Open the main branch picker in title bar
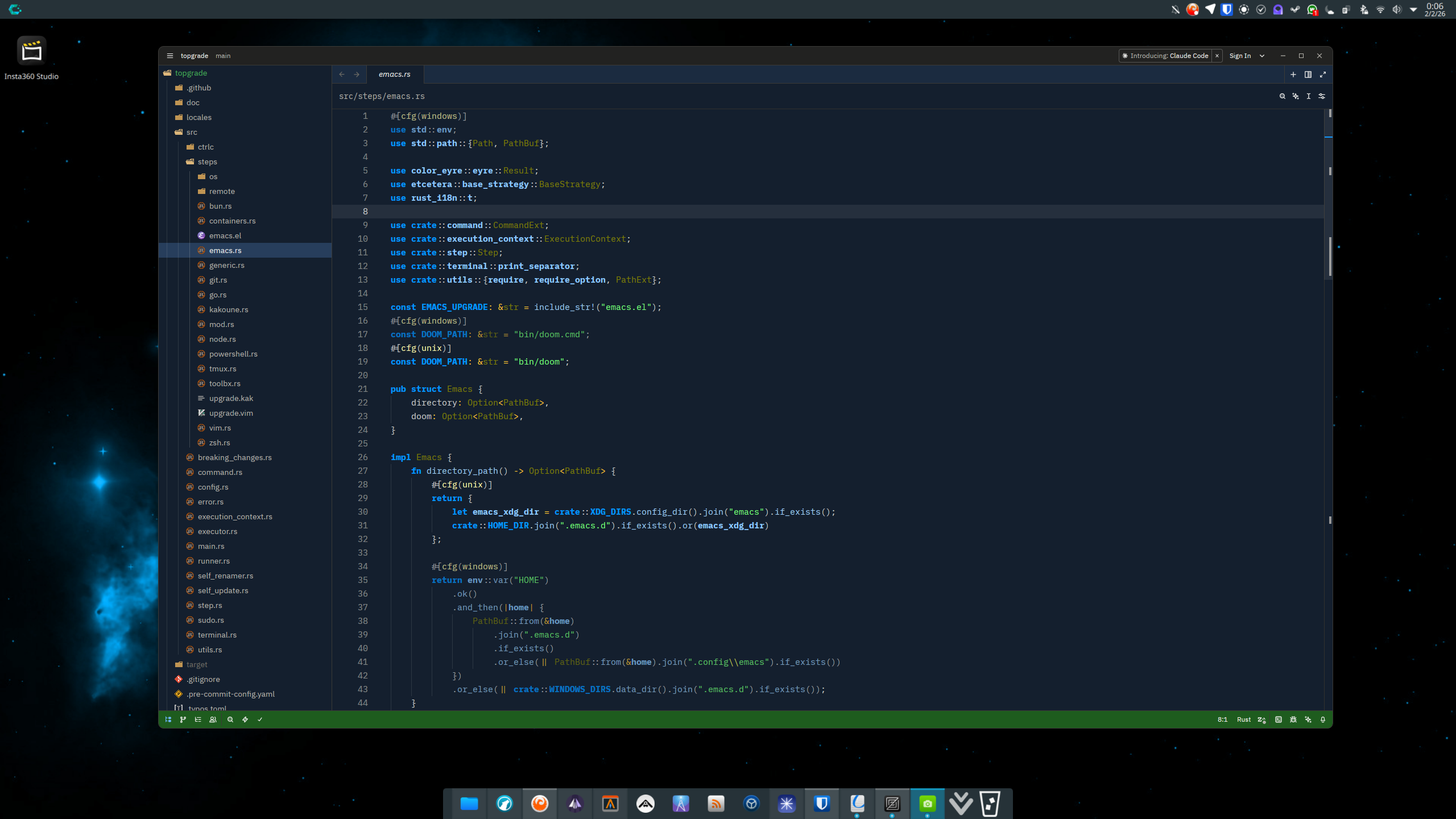Screen dimensions: 1456x819 coord(223,56)
